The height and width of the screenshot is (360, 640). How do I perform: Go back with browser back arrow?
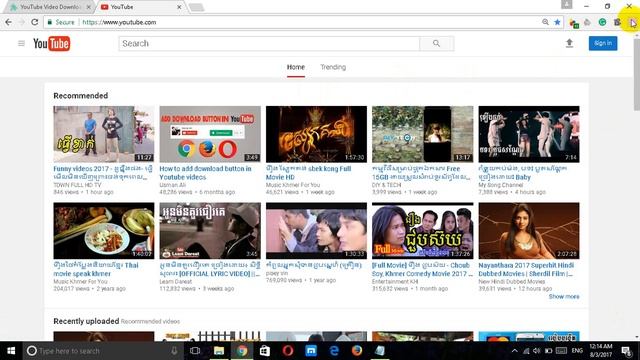(x=9, y=22)
